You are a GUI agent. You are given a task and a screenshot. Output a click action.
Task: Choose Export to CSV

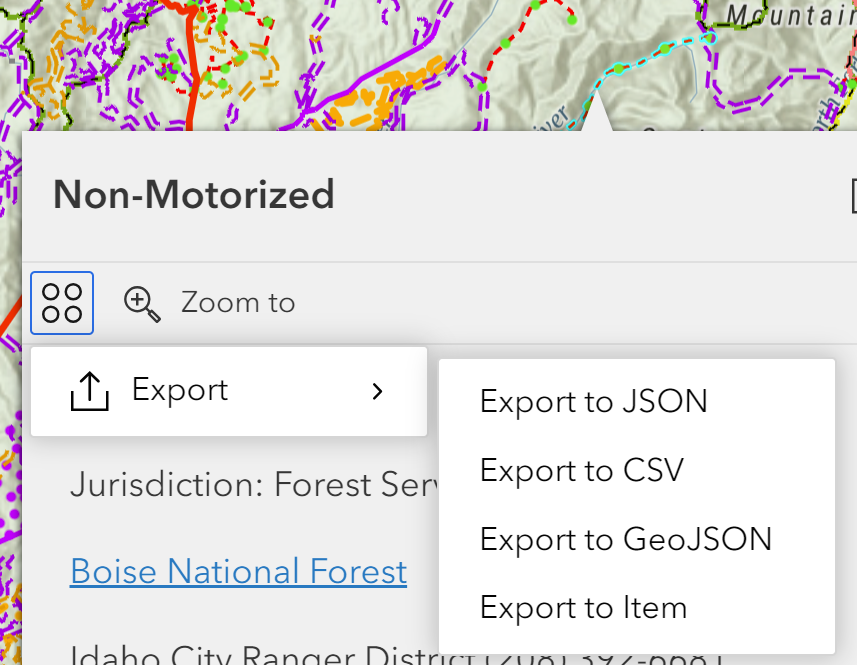pos(582,470)
